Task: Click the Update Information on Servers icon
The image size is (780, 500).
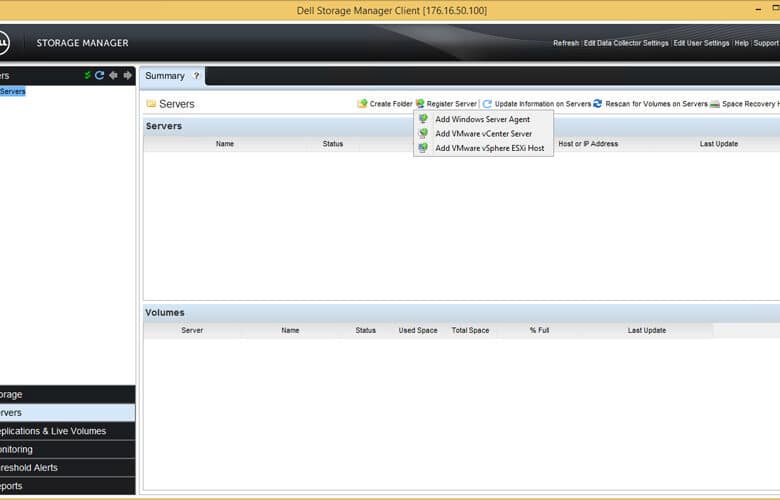Action: tap(487, 103)
